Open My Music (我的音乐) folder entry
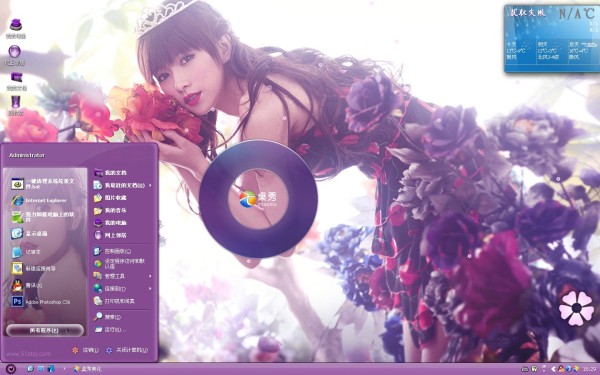This screenshot has width=600, height=375. pos(111,210)
